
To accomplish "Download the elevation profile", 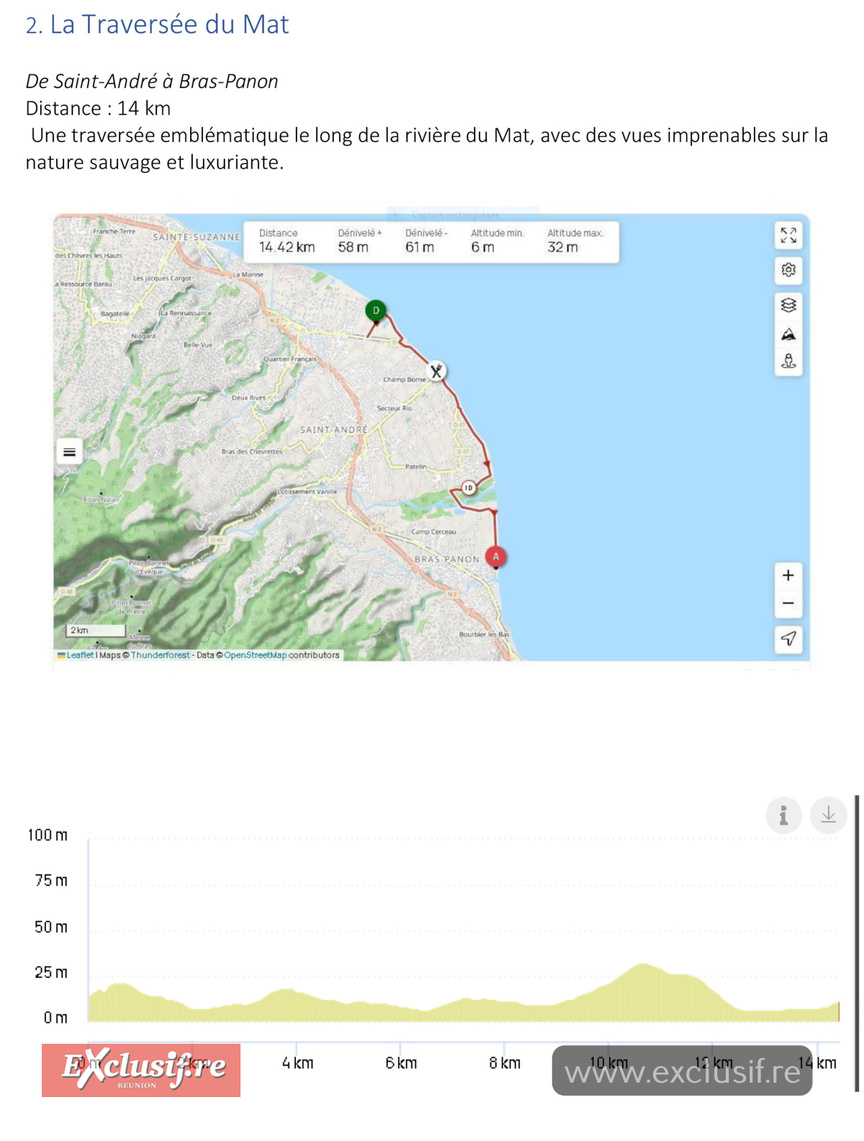I will pos(827,815).
